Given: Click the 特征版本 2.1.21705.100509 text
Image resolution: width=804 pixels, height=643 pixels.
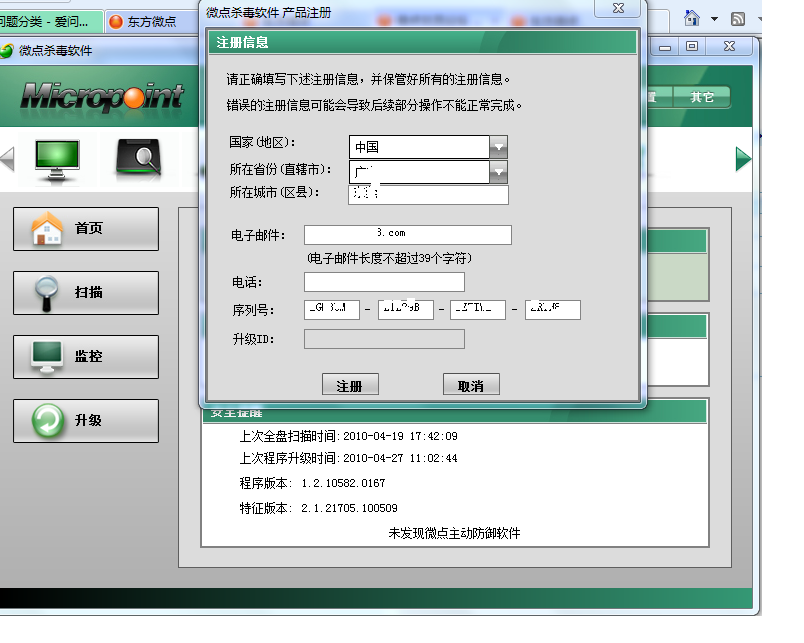Looking at the screenshot, I should [318, 508].
